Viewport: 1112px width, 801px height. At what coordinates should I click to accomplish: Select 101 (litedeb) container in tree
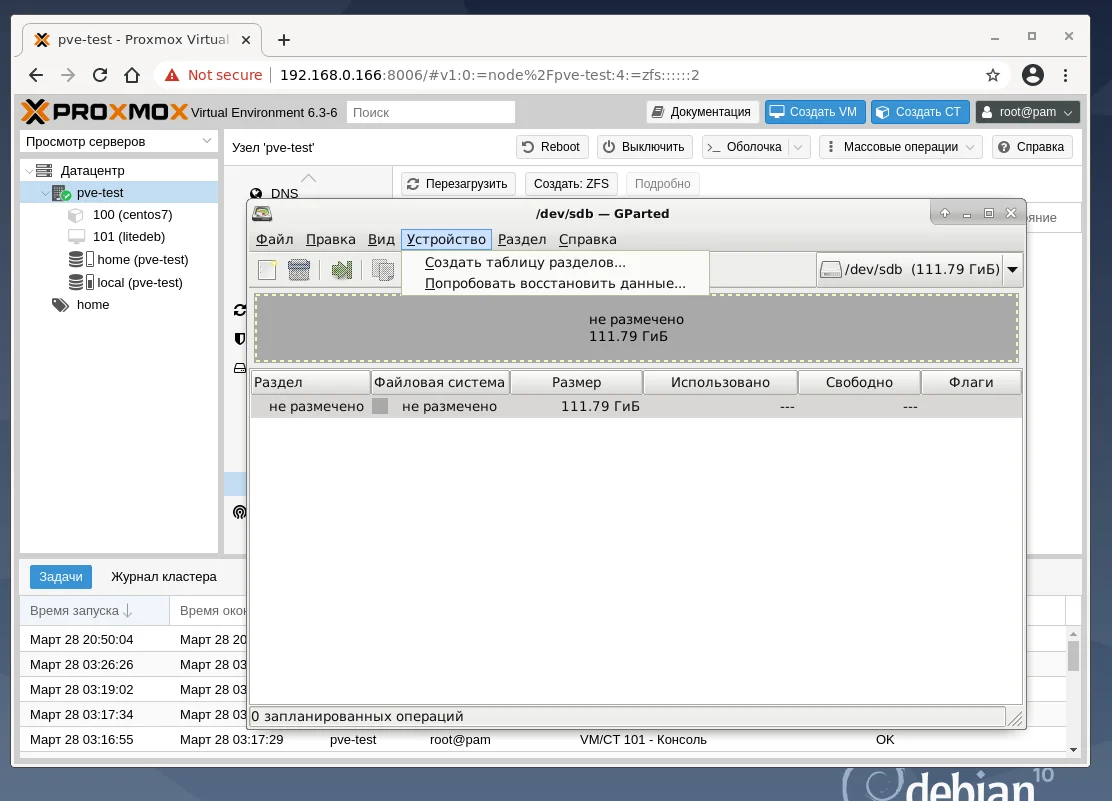click(129, 236)
